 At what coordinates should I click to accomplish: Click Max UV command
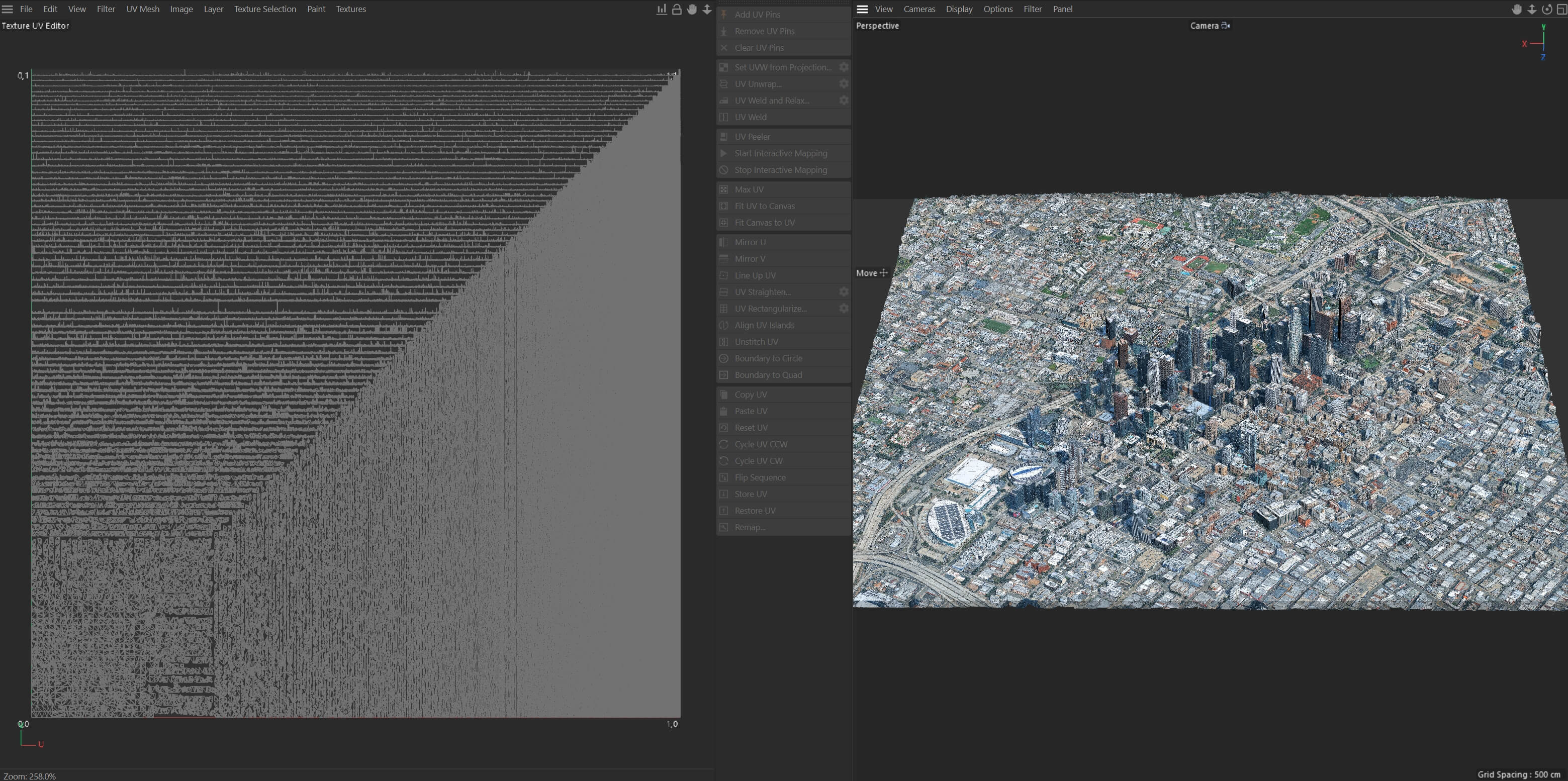783,189
